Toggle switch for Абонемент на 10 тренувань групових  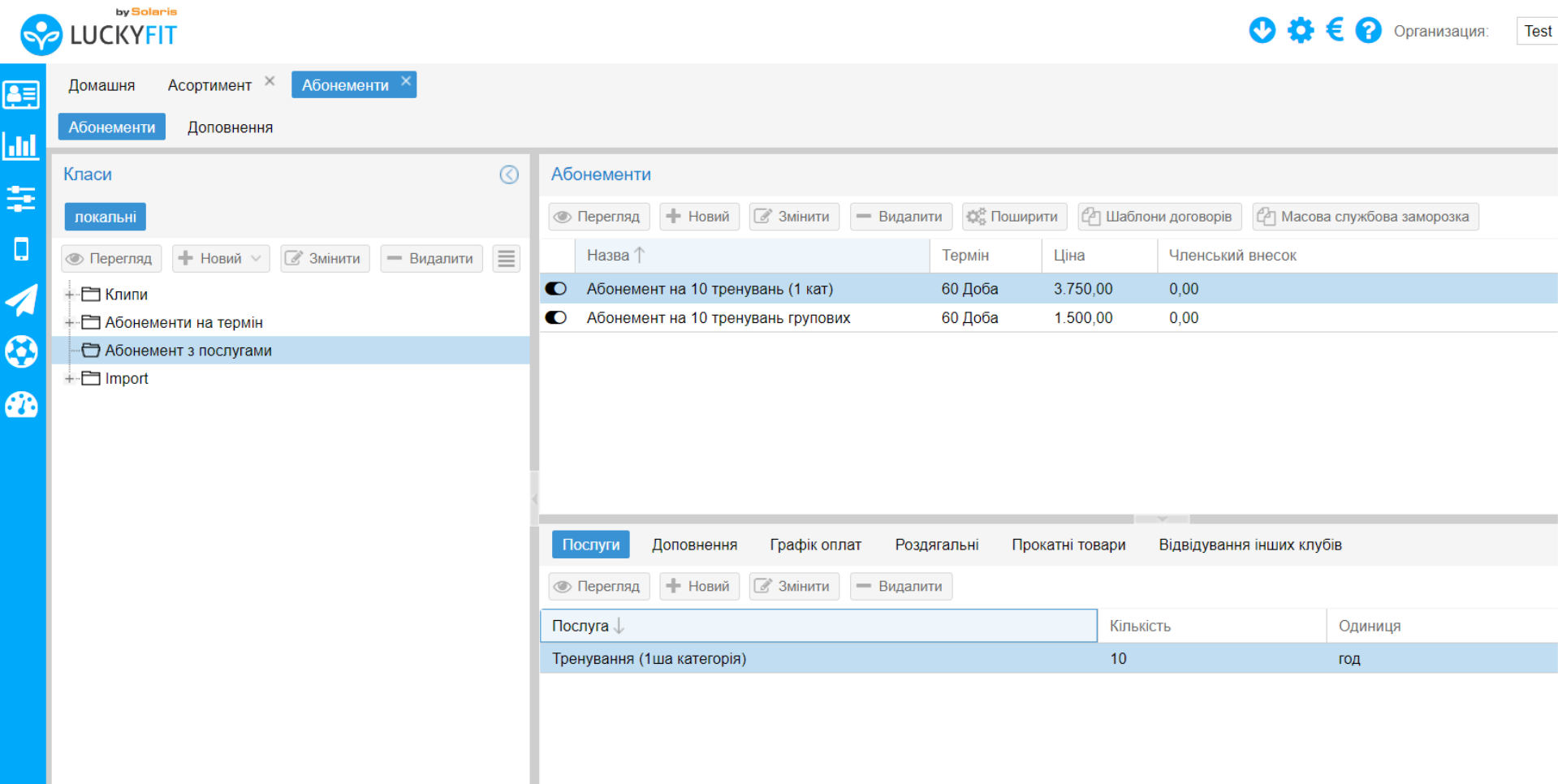(x=556, y=317)
